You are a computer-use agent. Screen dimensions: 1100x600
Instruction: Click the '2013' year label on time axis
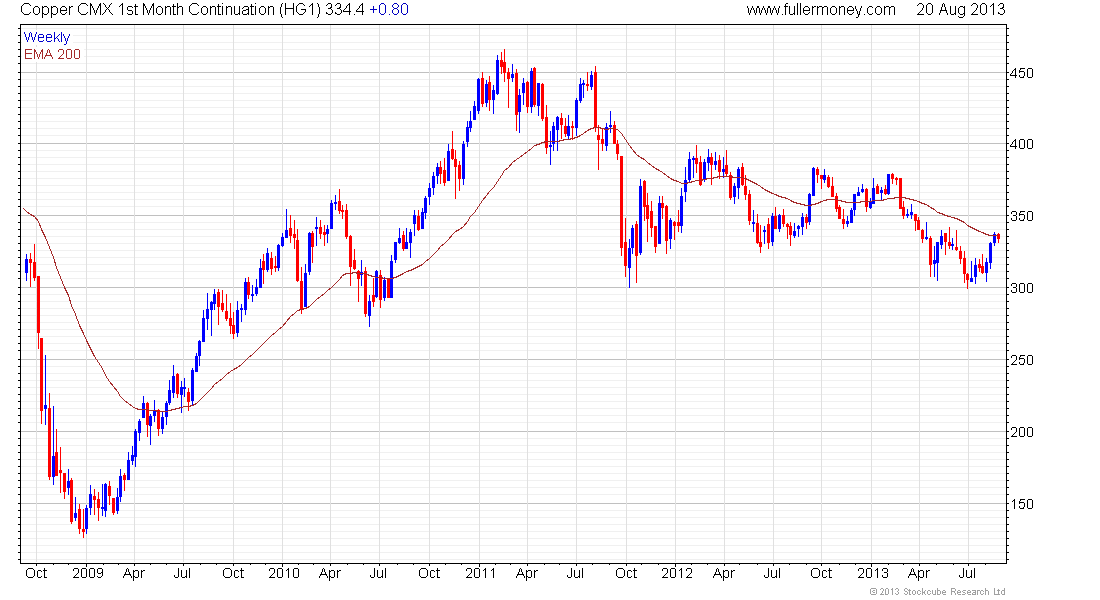click(873, 573)
